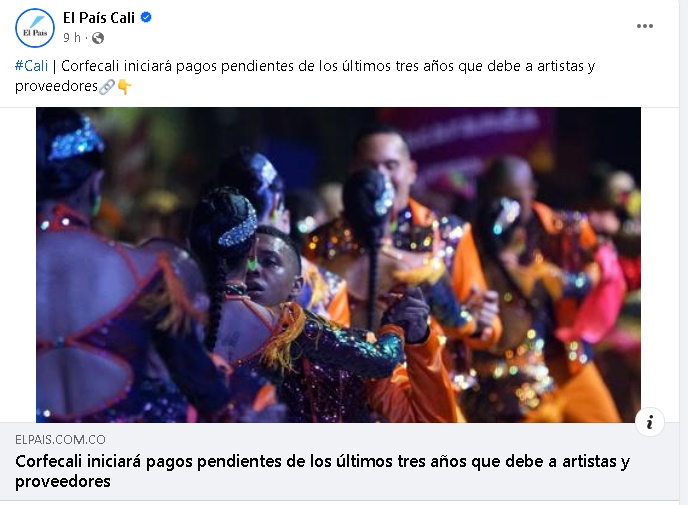
Task: Open the three-dot post options menu
Action: 645,26
